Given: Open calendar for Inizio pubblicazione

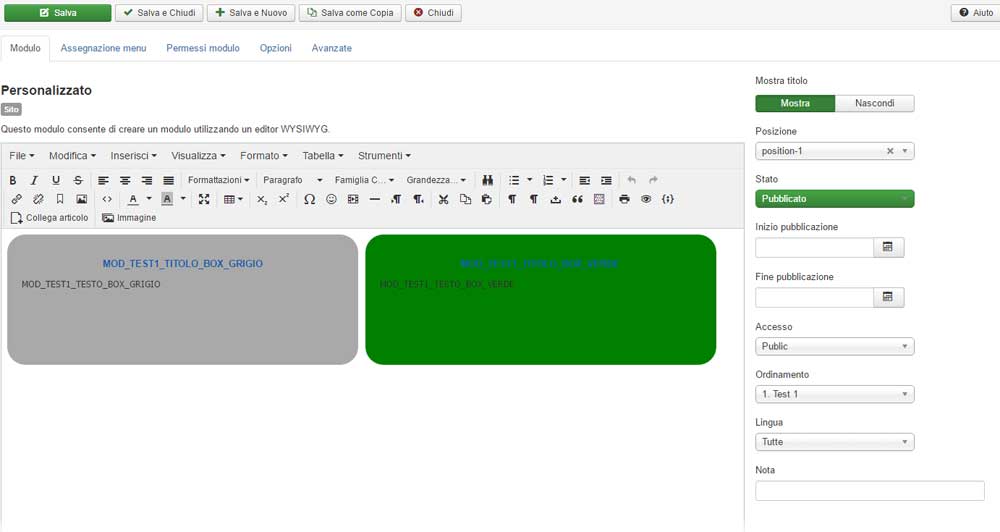Looking at the screenshot, I should point(888,247).
